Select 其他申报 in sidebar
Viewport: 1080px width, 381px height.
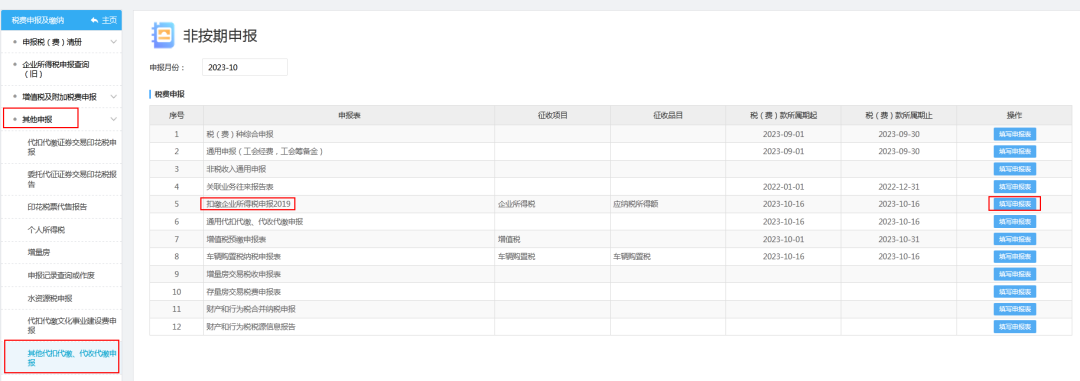[x=37, y=119]
